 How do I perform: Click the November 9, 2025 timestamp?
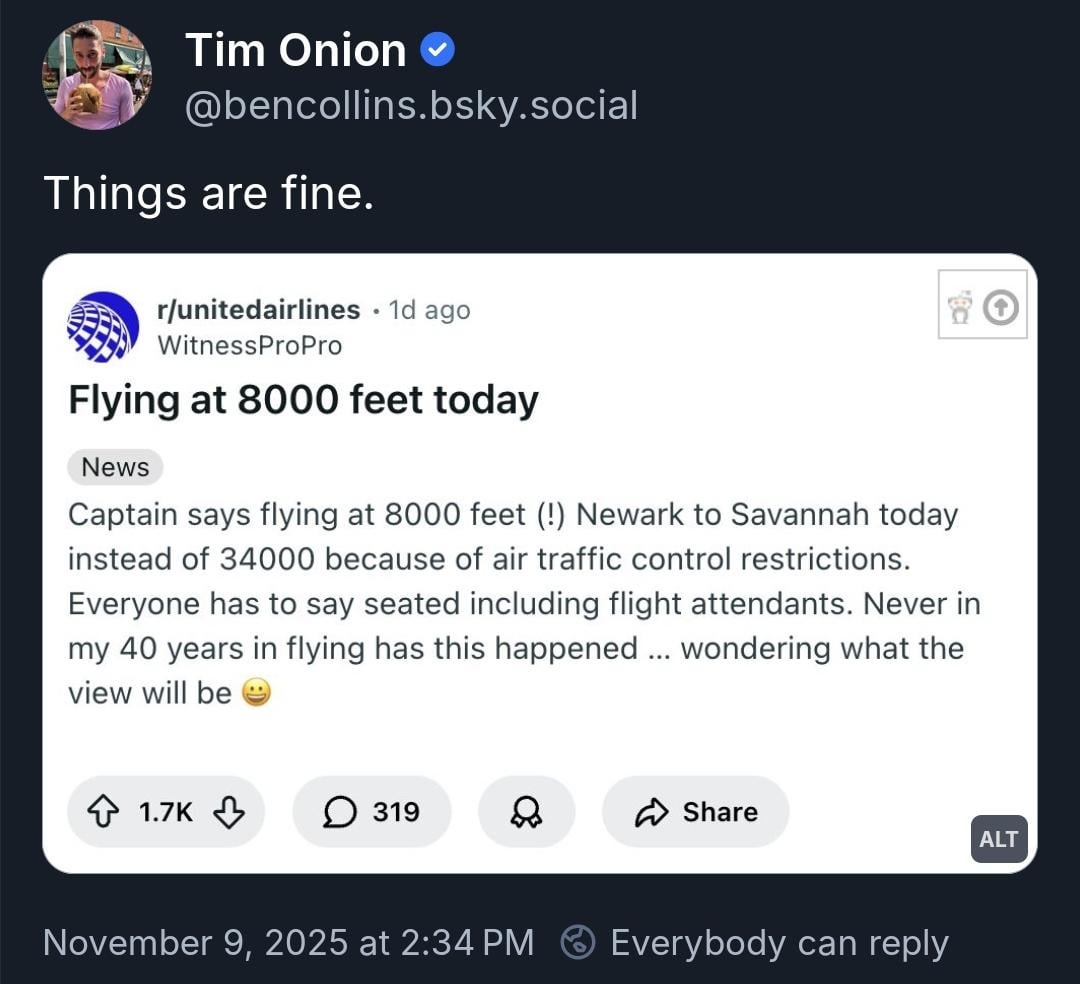point(288,943)
